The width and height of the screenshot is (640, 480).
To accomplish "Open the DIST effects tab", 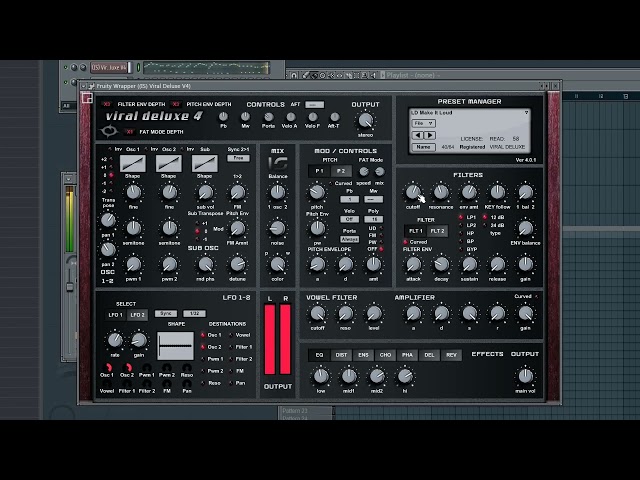I will (341, 355).
